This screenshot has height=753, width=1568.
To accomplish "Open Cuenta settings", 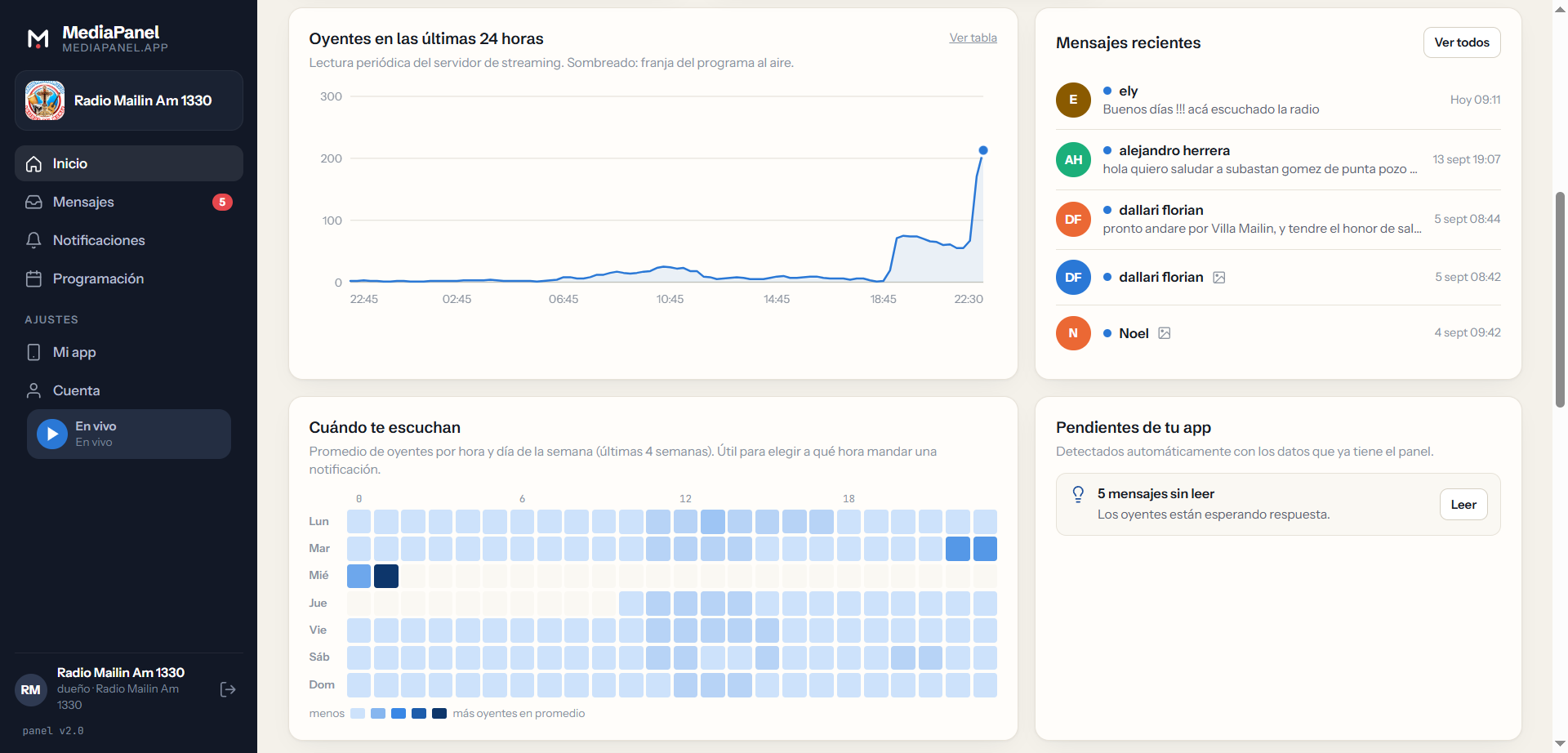I will (129, 390).
